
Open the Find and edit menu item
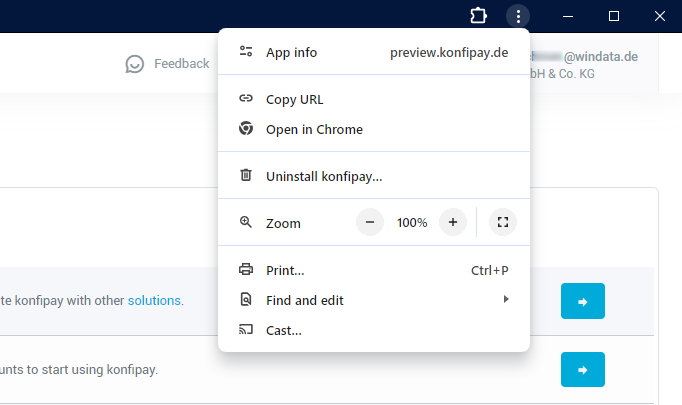point(305,300)
